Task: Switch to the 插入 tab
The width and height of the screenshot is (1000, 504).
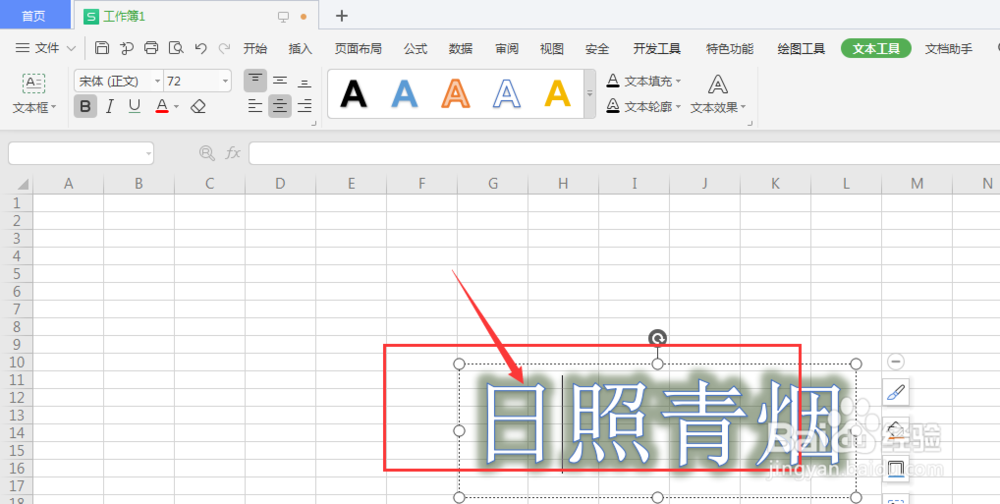Action: point(300,48)
